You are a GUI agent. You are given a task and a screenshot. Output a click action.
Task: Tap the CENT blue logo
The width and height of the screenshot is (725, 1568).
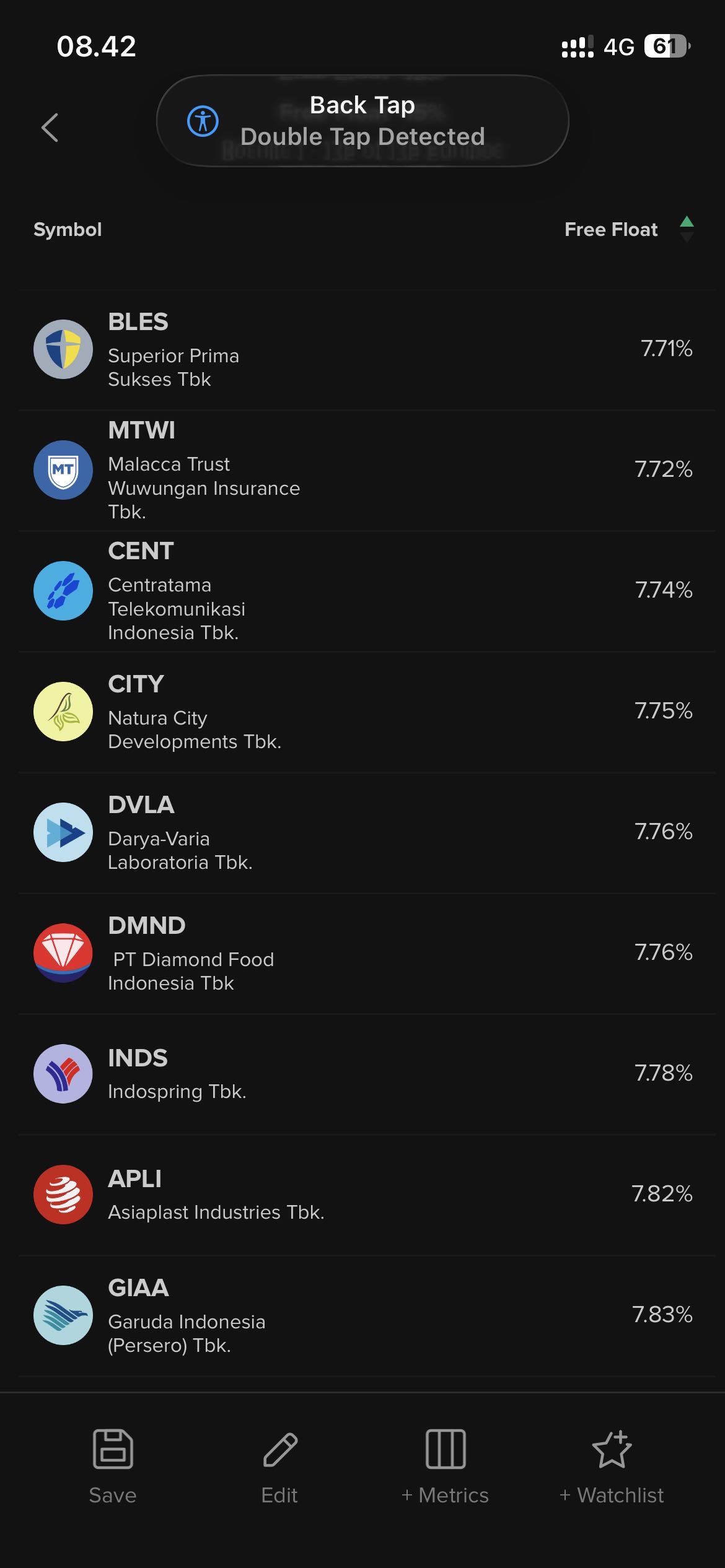(63, 591)
